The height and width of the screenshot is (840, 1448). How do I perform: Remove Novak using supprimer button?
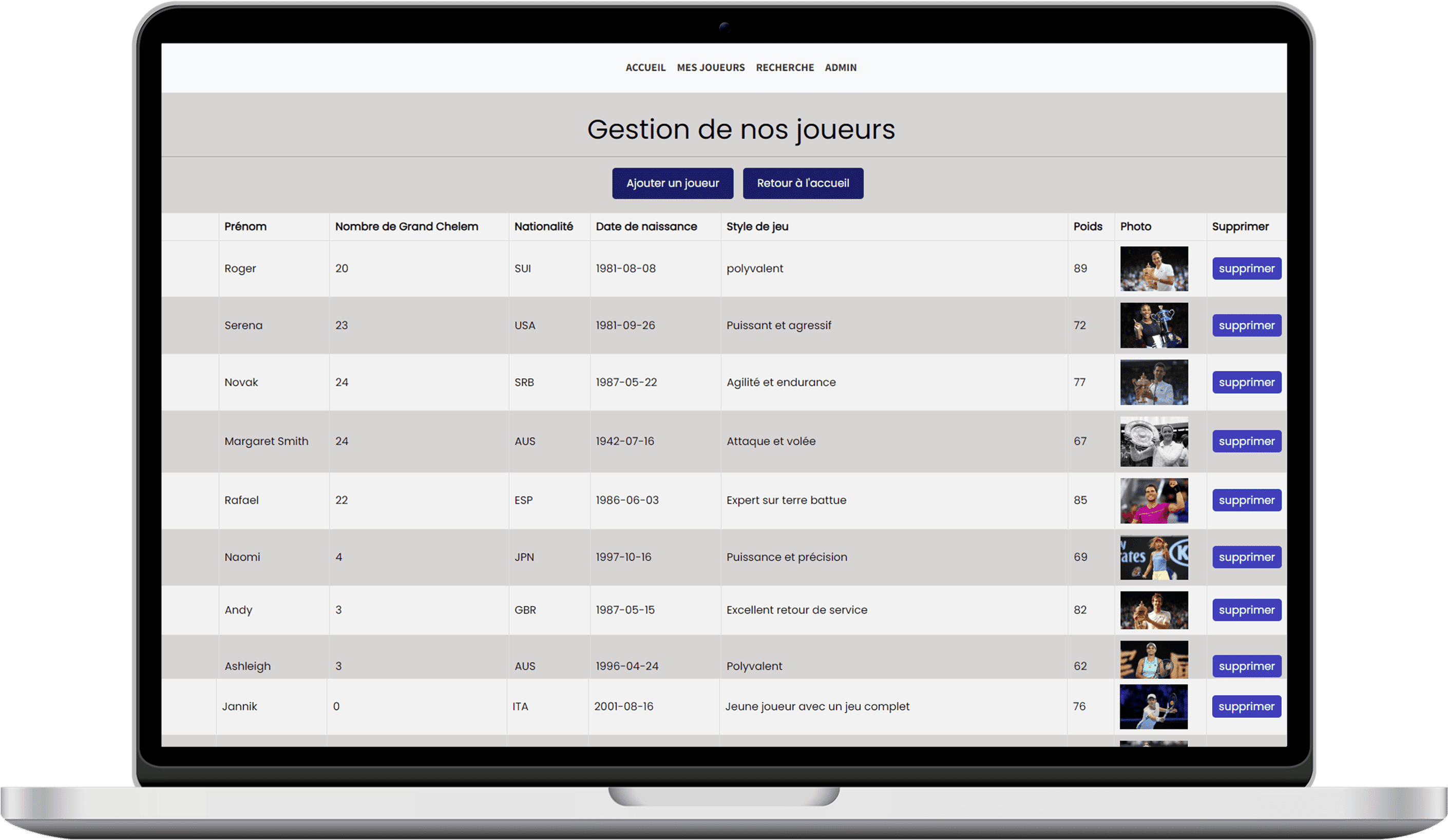(1246, 382)
